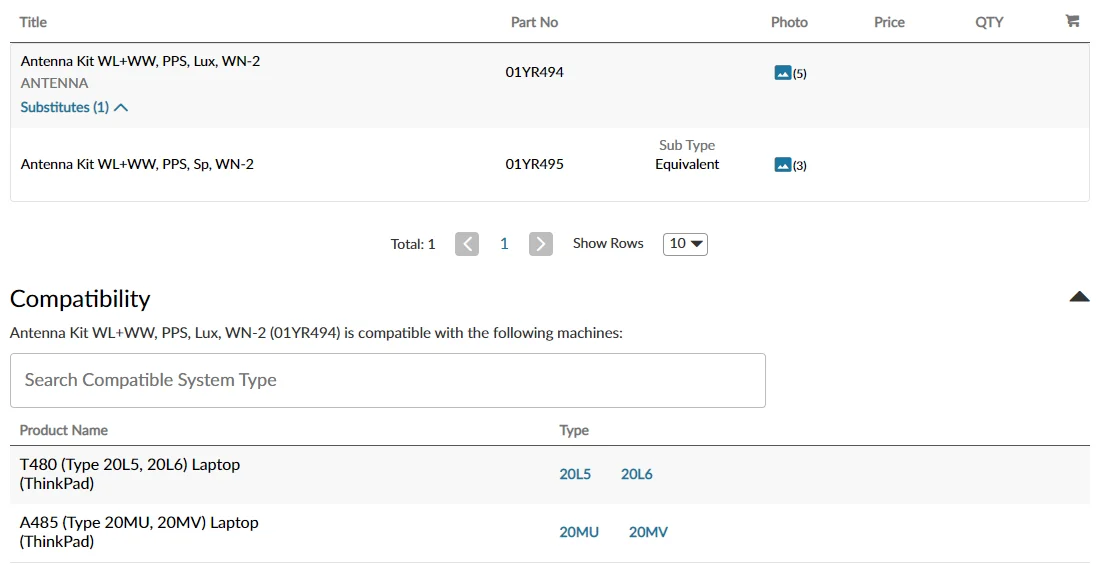1118x581 pixels.
Task: Collapse the Compatibility section arrow
Action: [x=1079, y=297]
